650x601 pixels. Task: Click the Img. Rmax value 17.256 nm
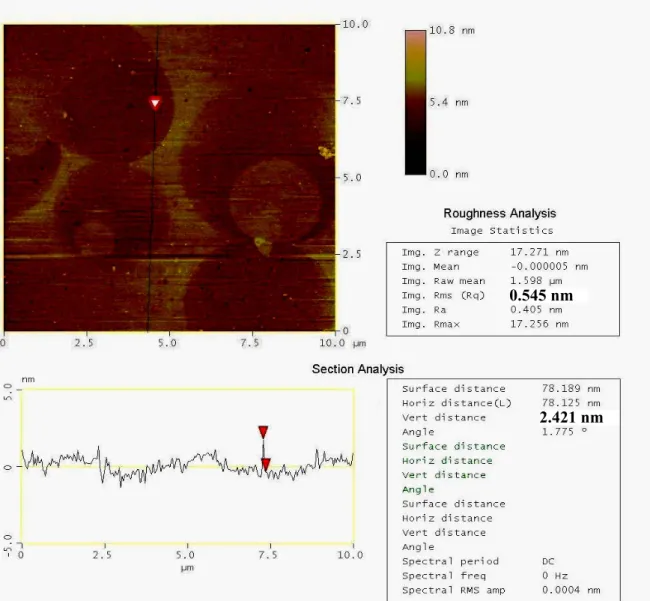[x=539, y=324]
